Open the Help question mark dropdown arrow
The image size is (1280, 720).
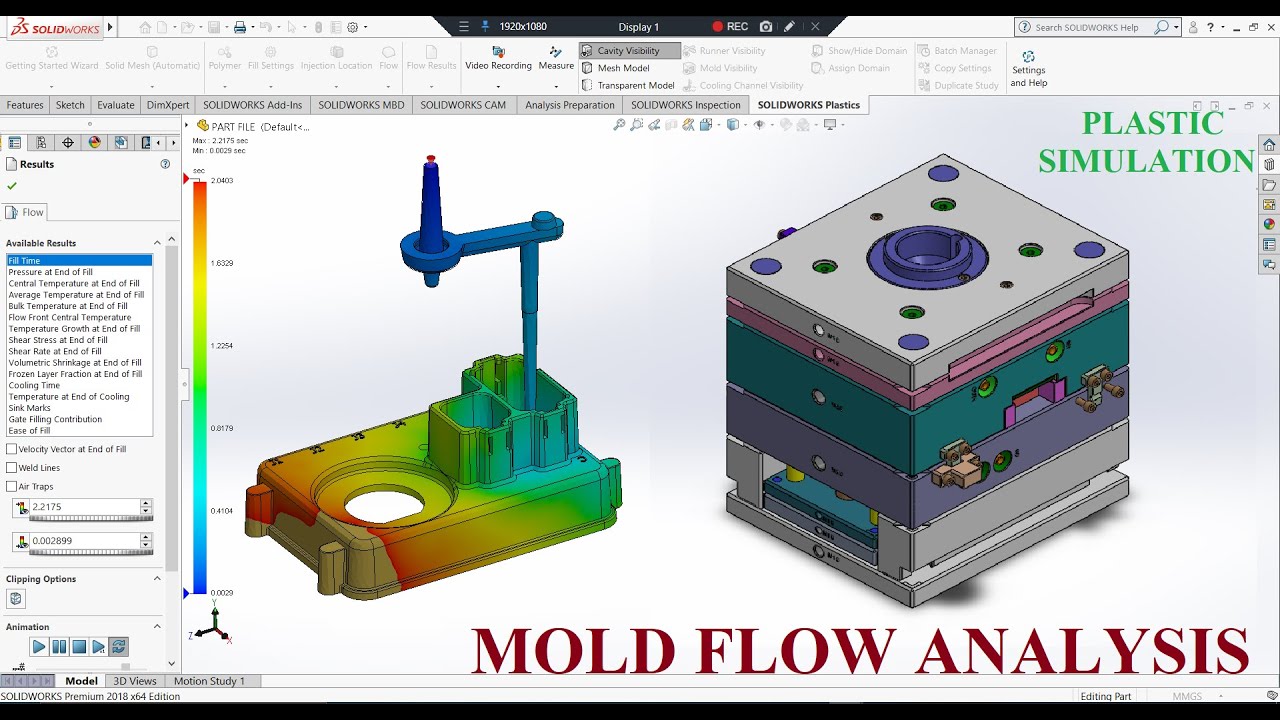(x=1224, y=27)
